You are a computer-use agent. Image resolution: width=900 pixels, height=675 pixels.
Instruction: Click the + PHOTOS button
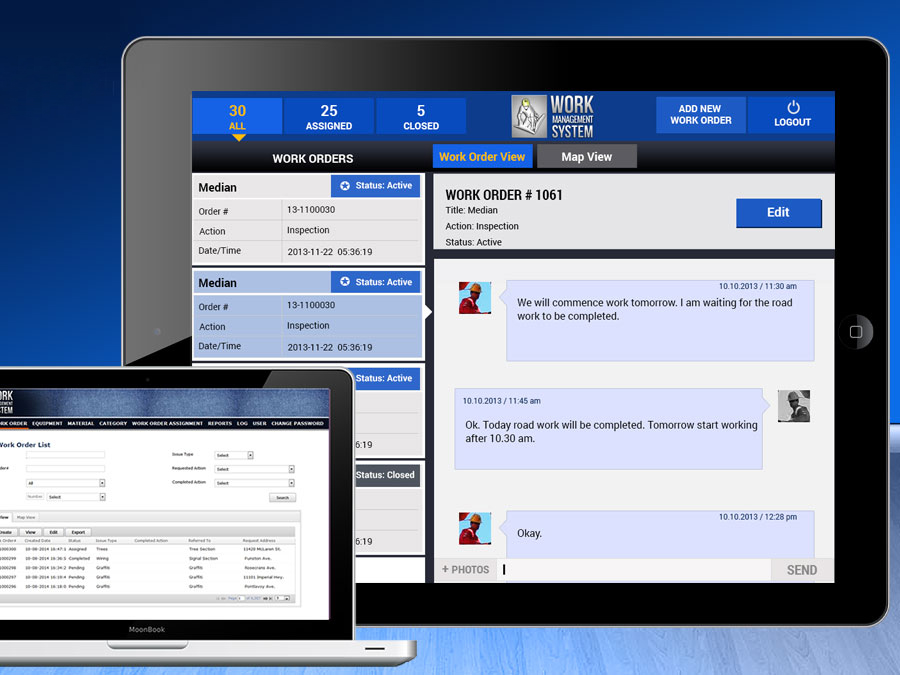click(465, 570)
